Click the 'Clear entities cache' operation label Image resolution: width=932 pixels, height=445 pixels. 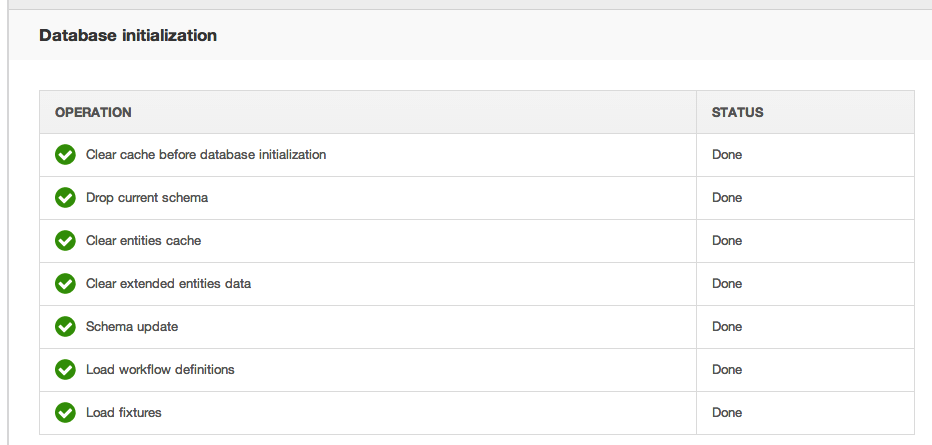(x=143, y=241)
